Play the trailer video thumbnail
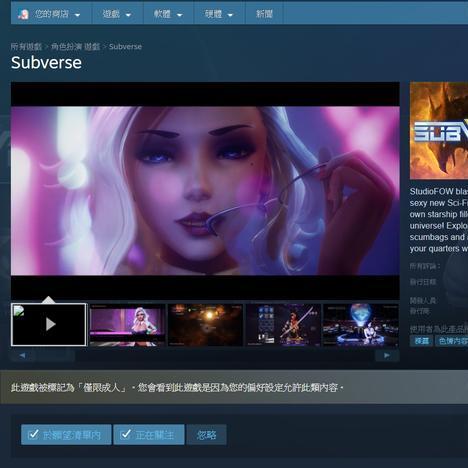This screenshot has height=468, width=468. (49, 324)
